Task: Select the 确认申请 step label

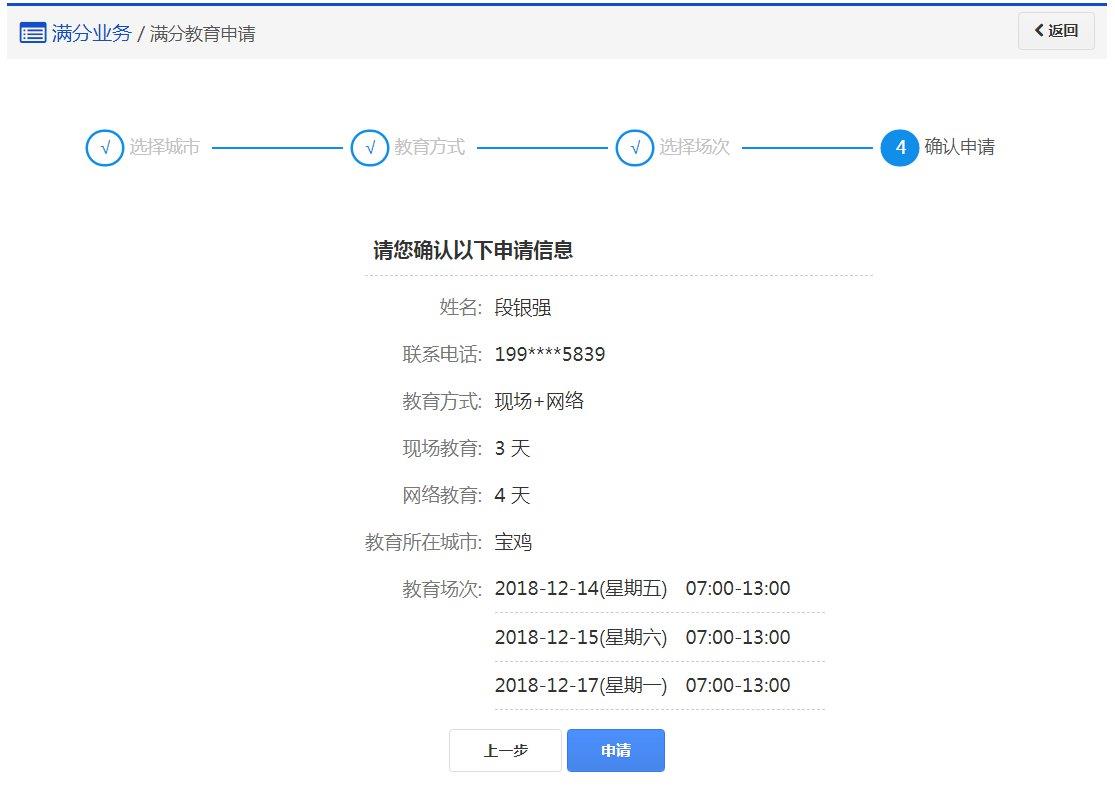Action: (x=959, y=147)
